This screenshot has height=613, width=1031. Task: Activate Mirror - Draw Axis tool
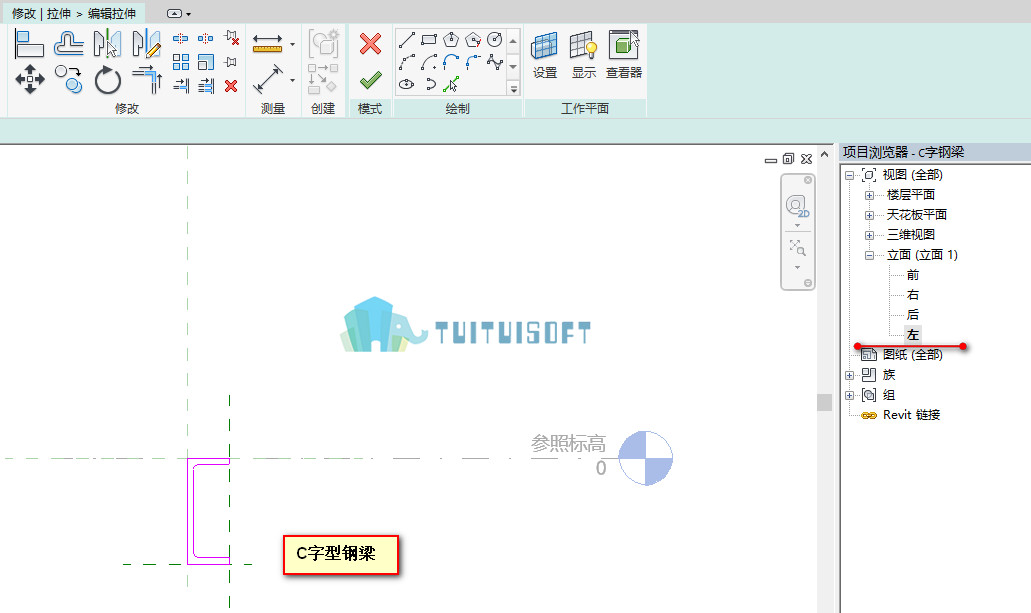(x=147, y=44)
